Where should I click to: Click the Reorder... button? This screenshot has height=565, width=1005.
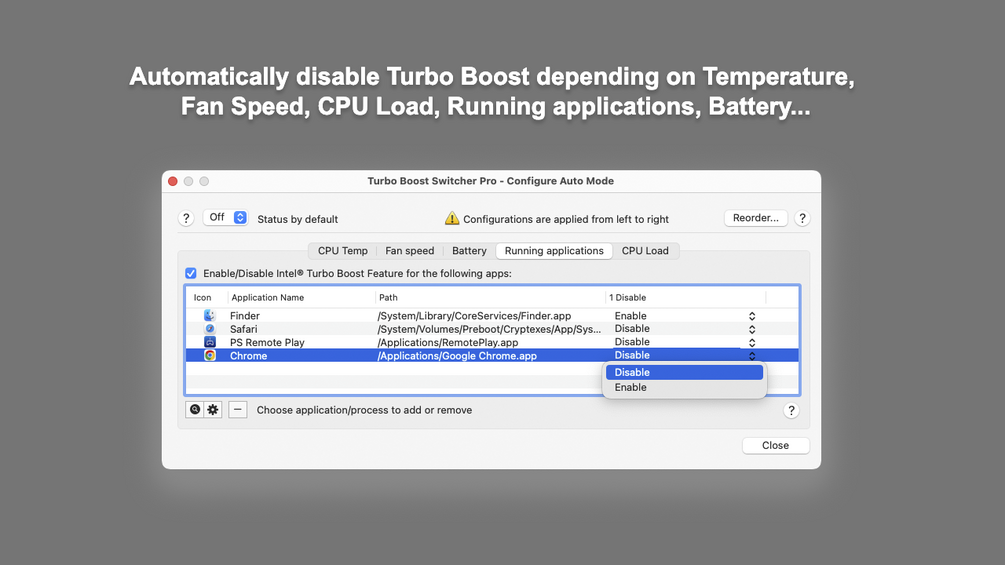pos(756,218)
